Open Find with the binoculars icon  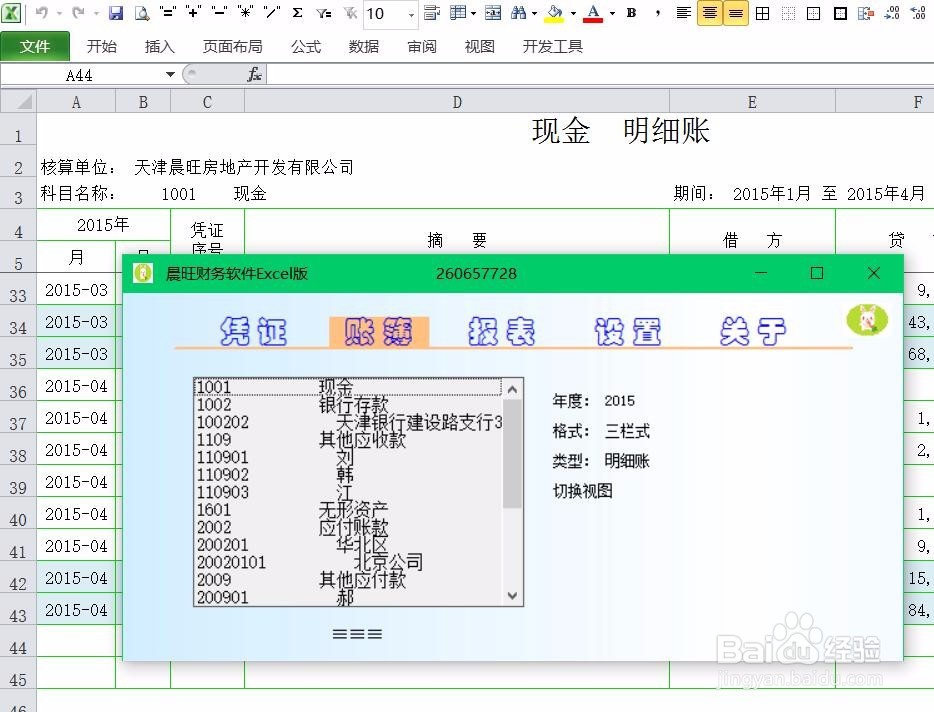coord(518,15)
